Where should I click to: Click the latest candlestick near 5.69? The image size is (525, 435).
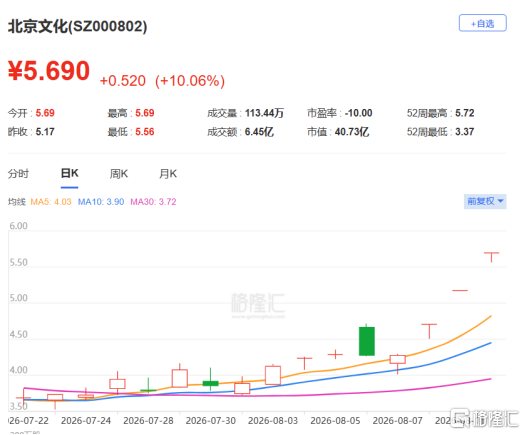tap(491, 257)
